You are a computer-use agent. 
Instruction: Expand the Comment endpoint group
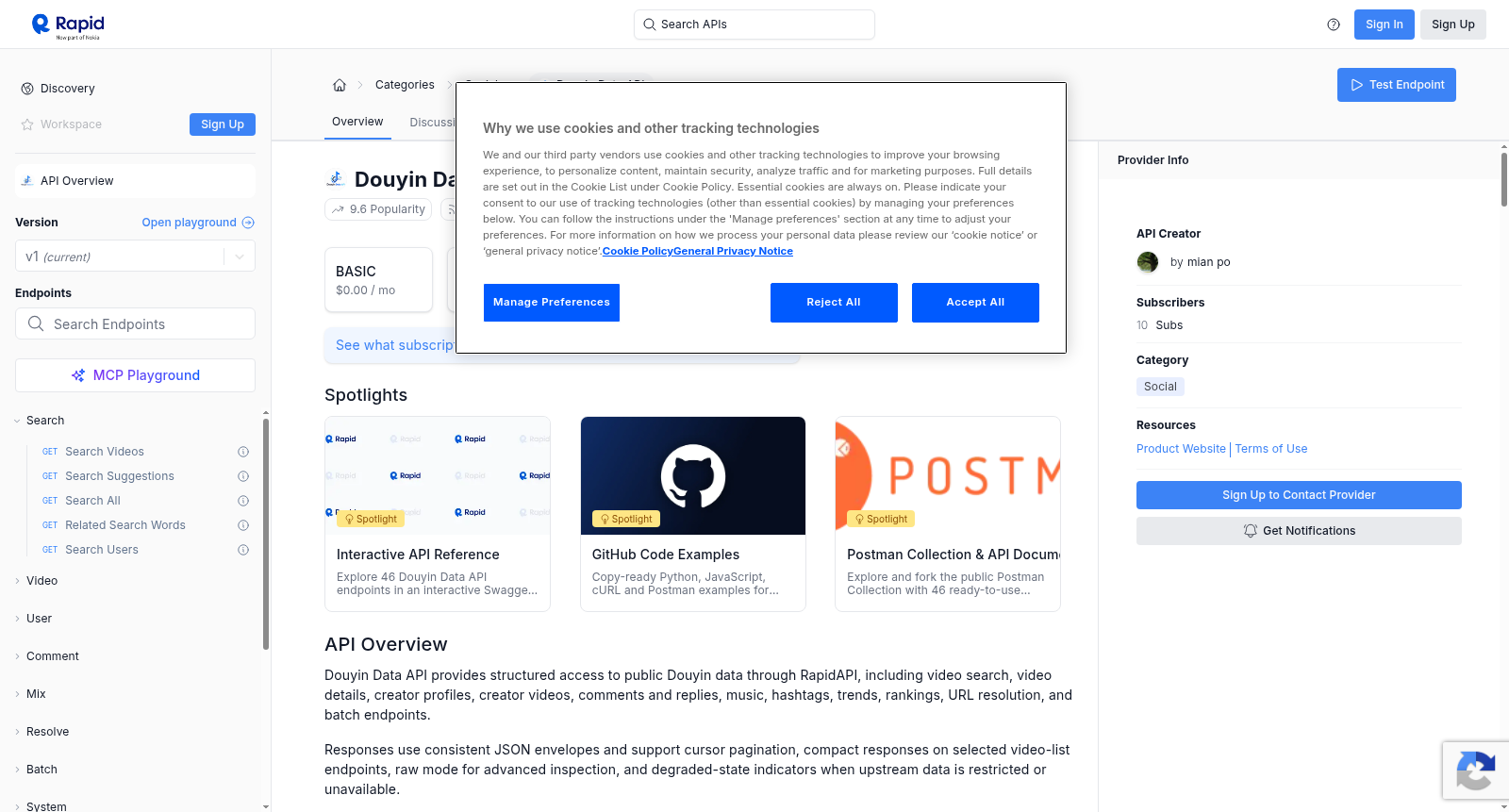[17, 656]
